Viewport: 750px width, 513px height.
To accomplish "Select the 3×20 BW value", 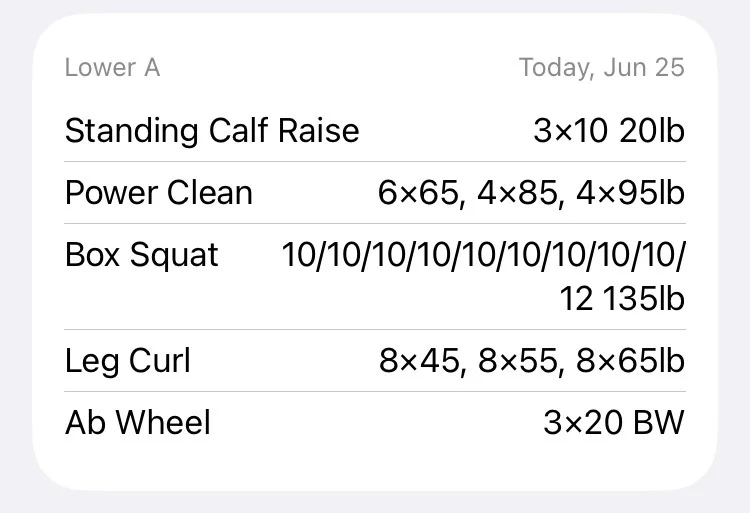I will click(x=614, y=423).
